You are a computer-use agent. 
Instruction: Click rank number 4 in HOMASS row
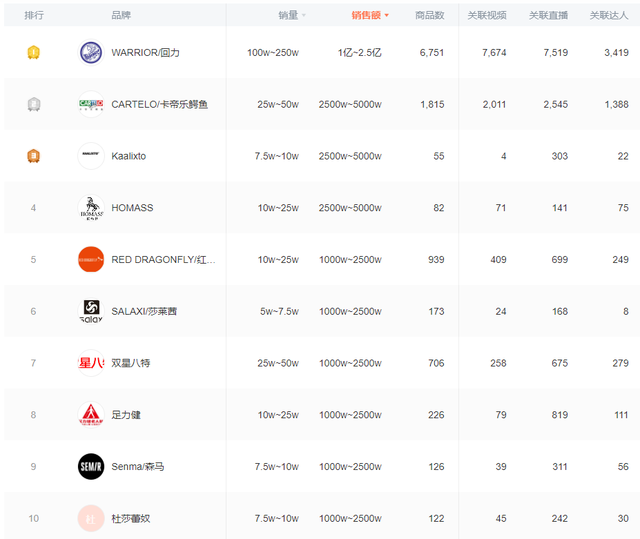[x=33, y=208]
